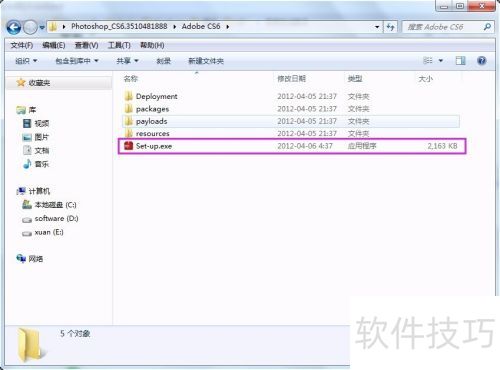500x370 pixels.
Task: Click 新建文件夹 to create a folder
Action: point(206,61)
